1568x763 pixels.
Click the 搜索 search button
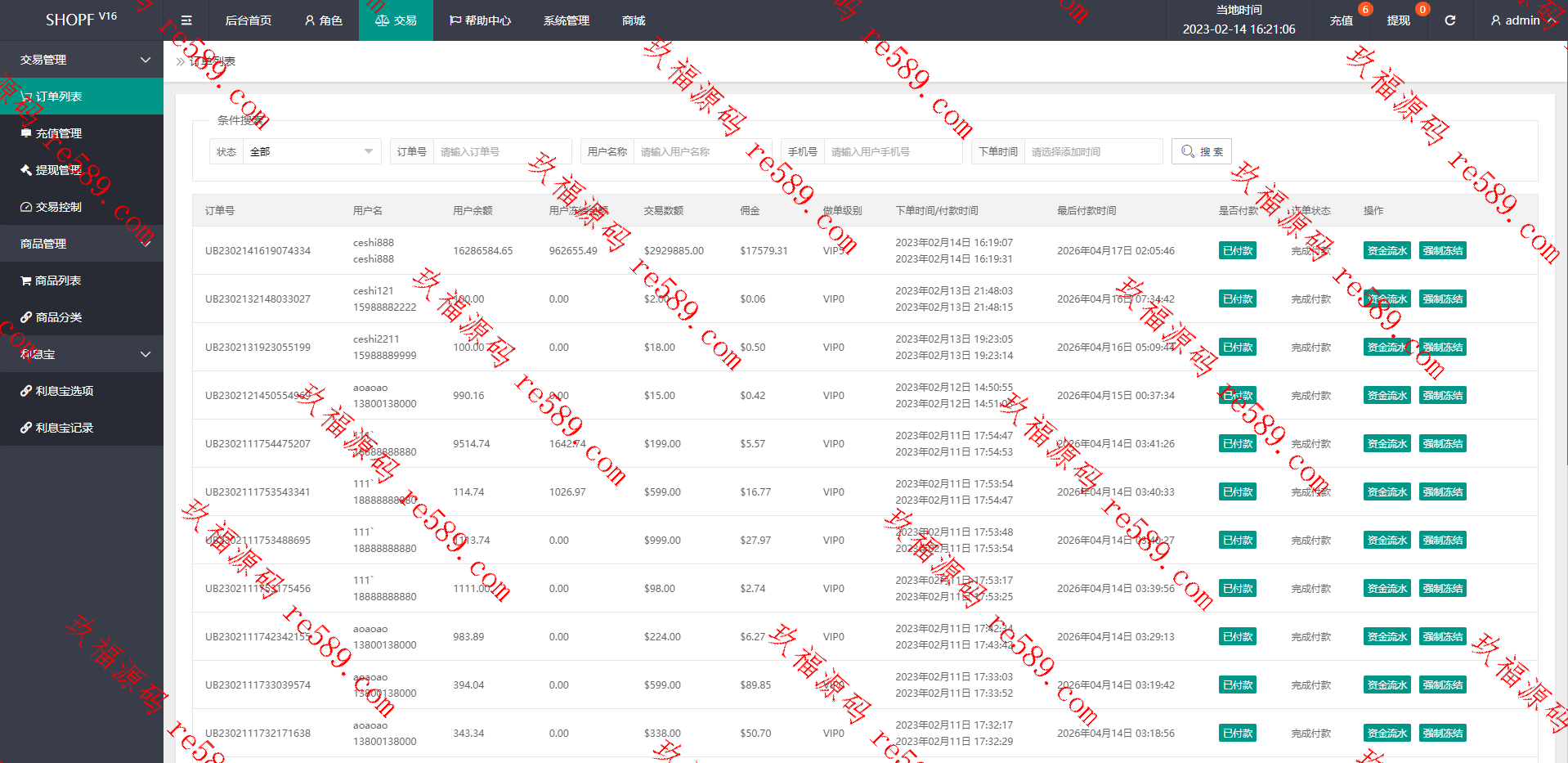click(1202, 151)
